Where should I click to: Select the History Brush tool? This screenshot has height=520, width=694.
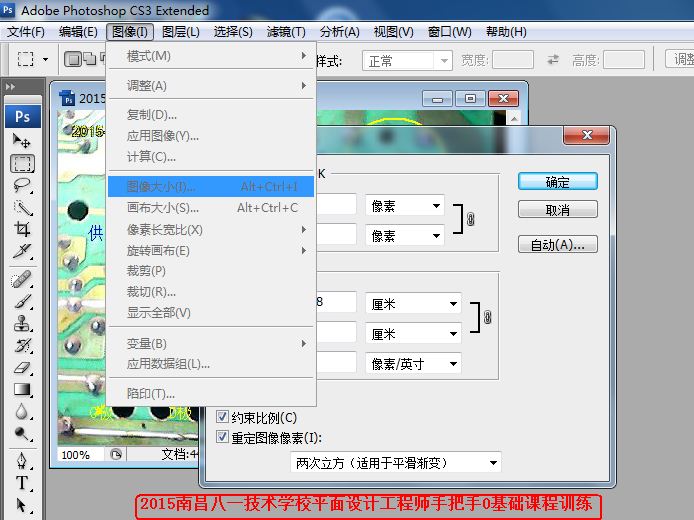[22, 346]
